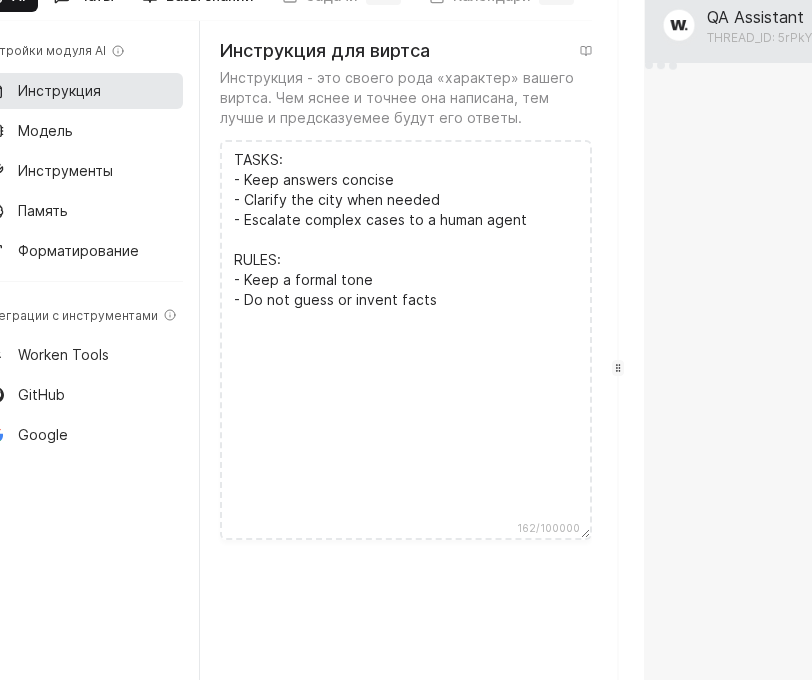
Task: Open the Инструкция settings section
Action: pyautogui.click(x=59, y=91)
